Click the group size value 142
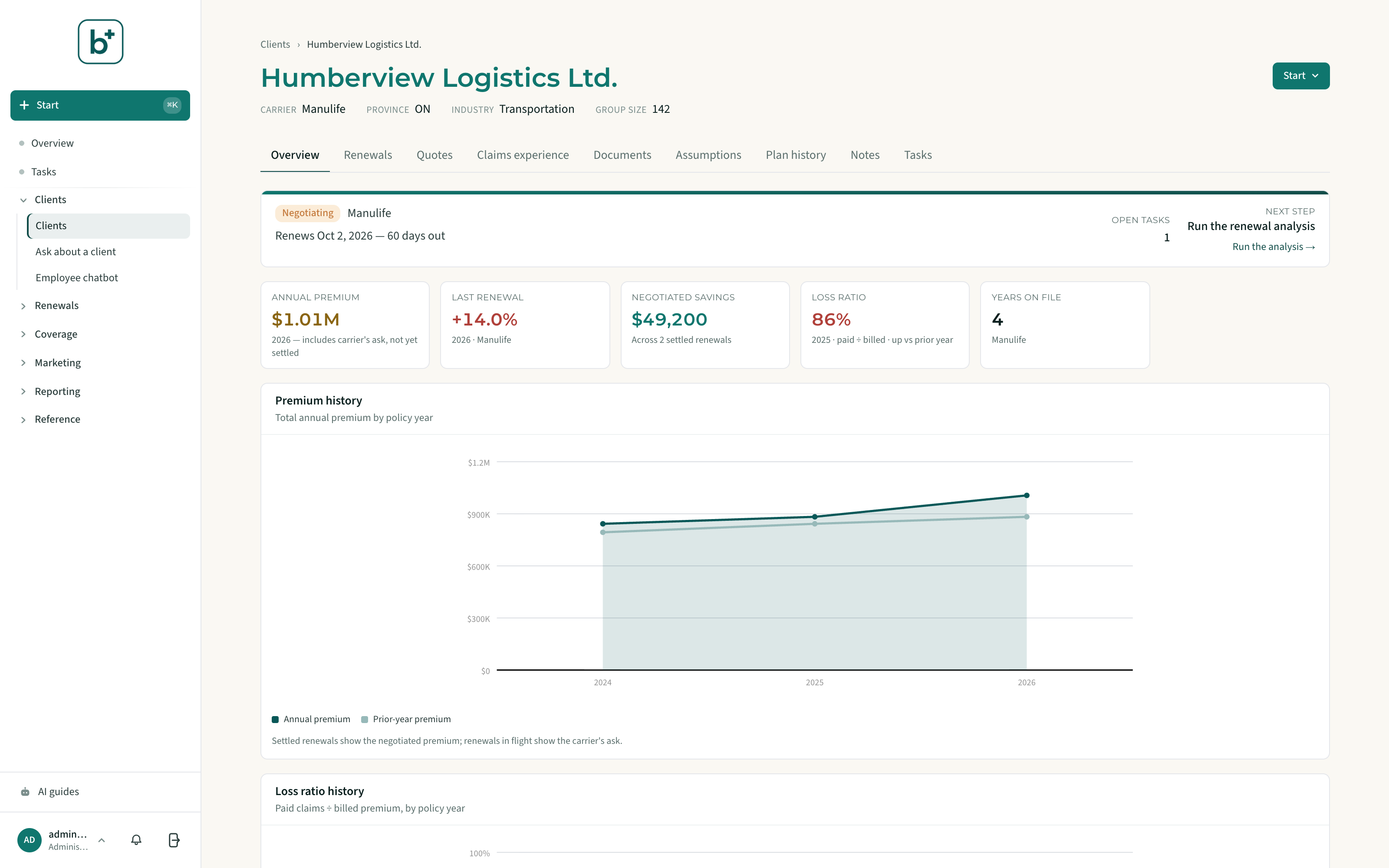The width and height of the screenshot is (1389, 868). [661, 109]
